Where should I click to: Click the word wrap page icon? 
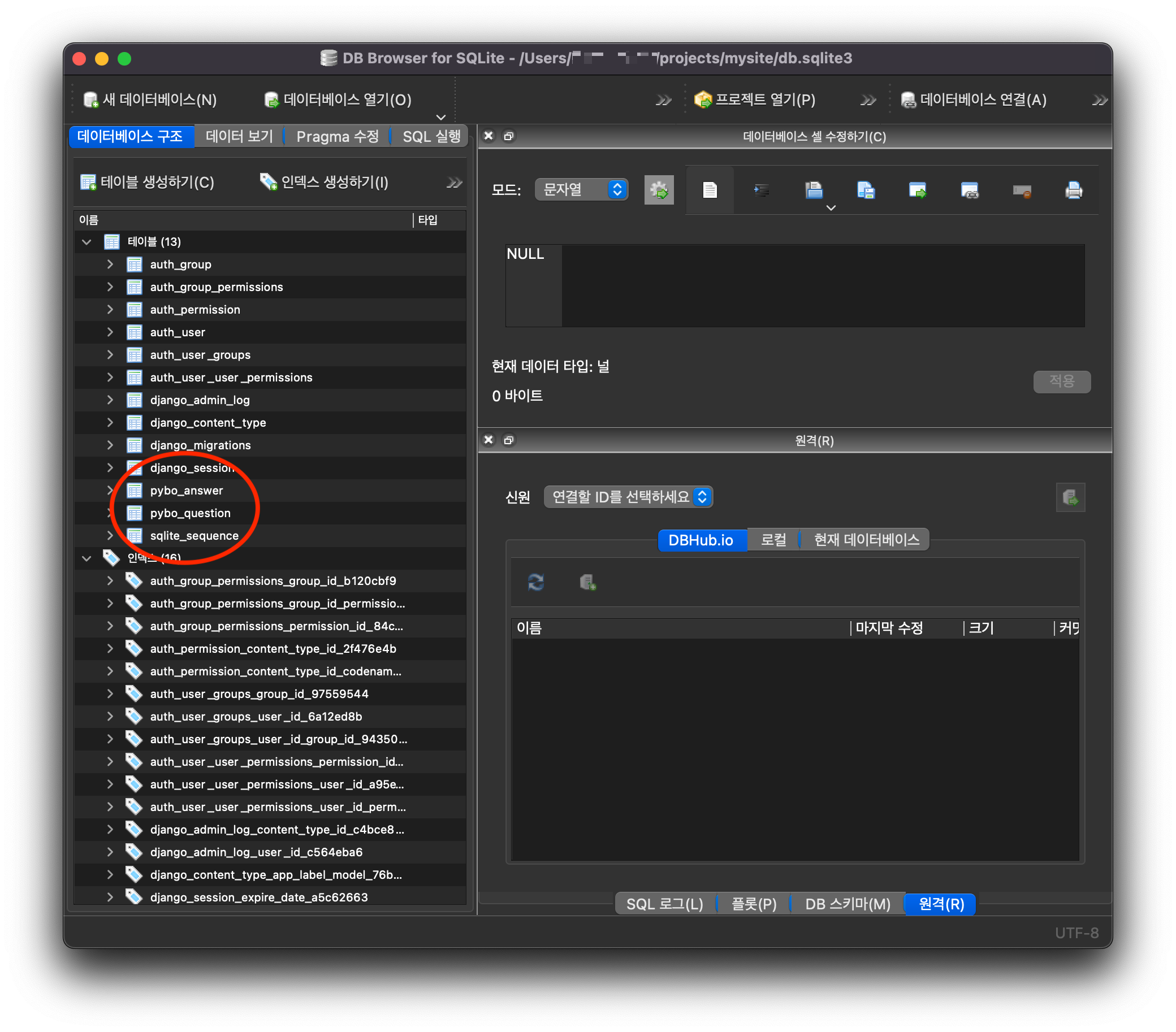click(x=710, y=190)
